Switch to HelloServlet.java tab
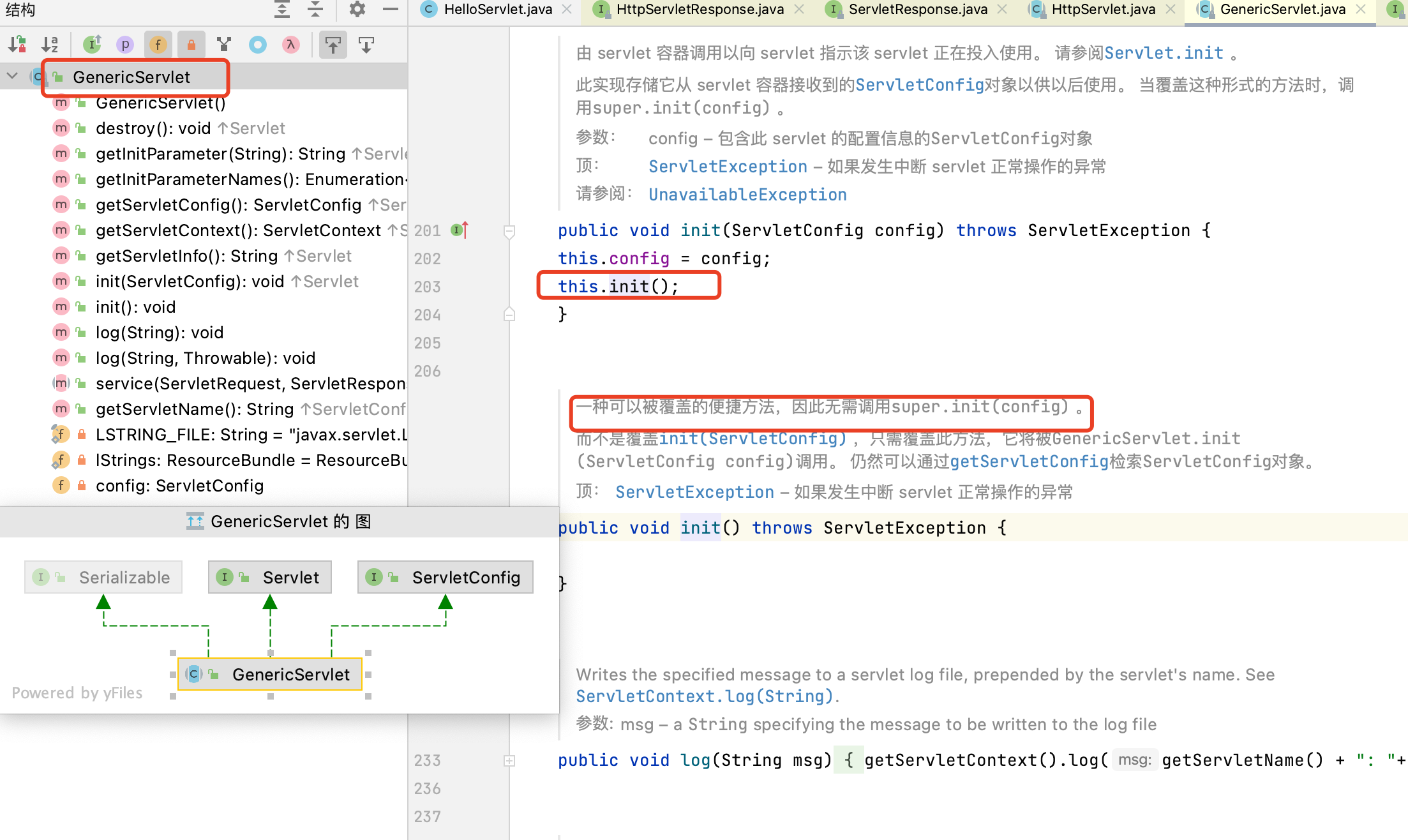This screenshot has width=1408, height=840. click(498, 10)
